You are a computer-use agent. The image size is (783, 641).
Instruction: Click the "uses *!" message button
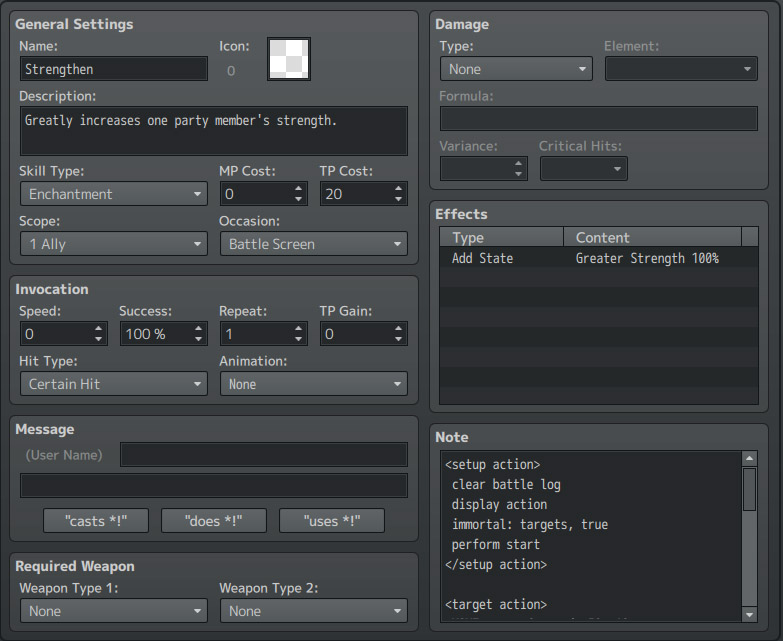point(332,521)
